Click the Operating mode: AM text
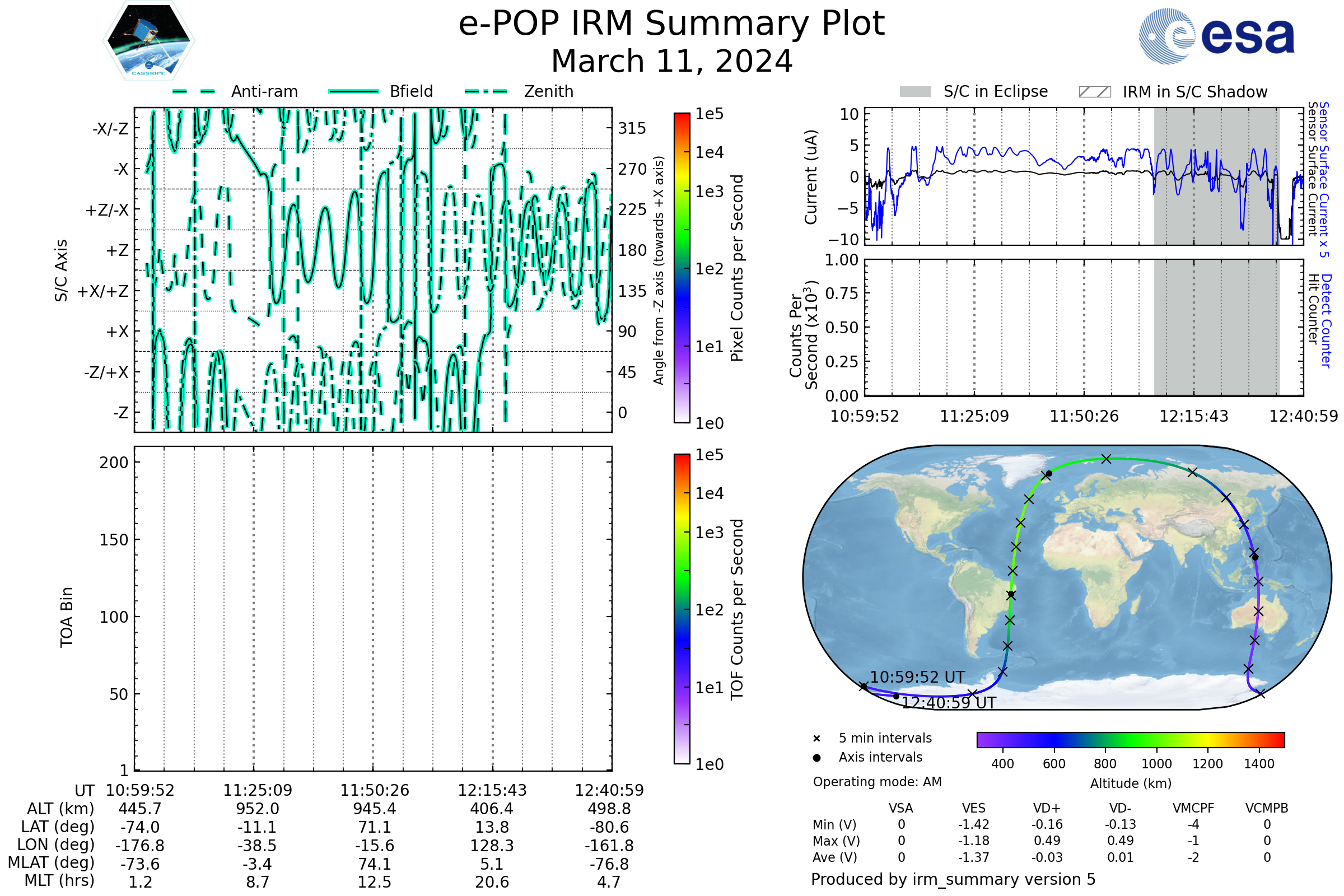1344x896 pixels. (x=877, y=782)
